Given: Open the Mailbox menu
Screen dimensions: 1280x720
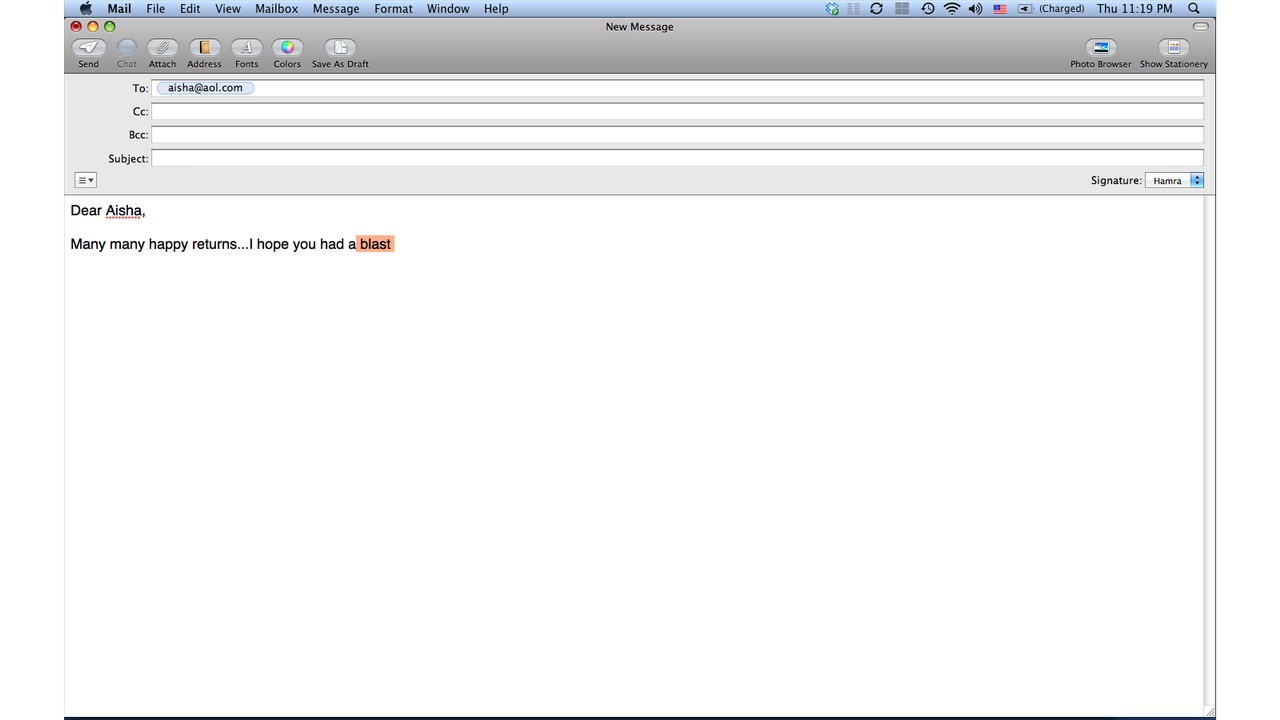Looking at the screenshot, I should (x=276, y=9).
